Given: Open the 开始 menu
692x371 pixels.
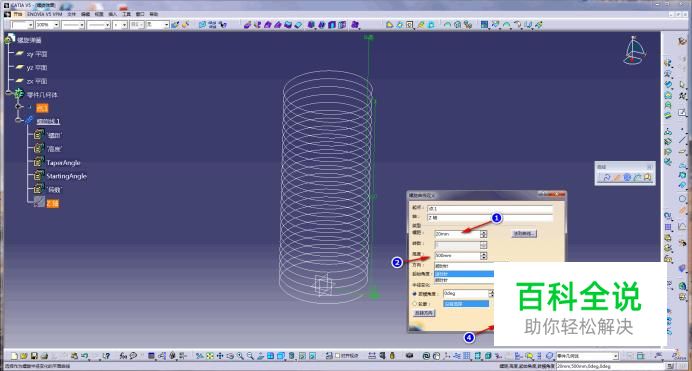Looking at the screenshot, I should coord(18,14).
